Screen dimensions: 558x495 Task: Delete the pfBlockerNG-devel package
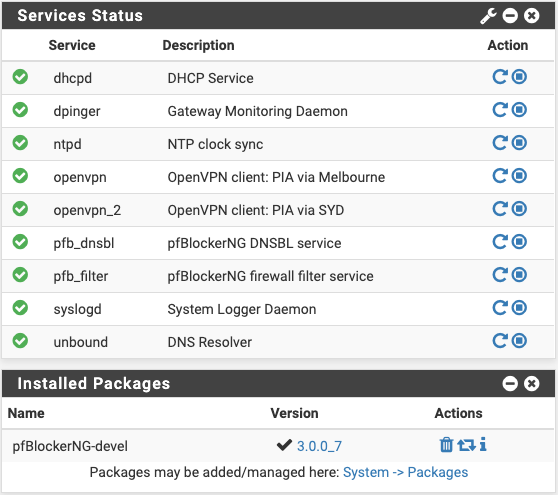coord(446,445)
